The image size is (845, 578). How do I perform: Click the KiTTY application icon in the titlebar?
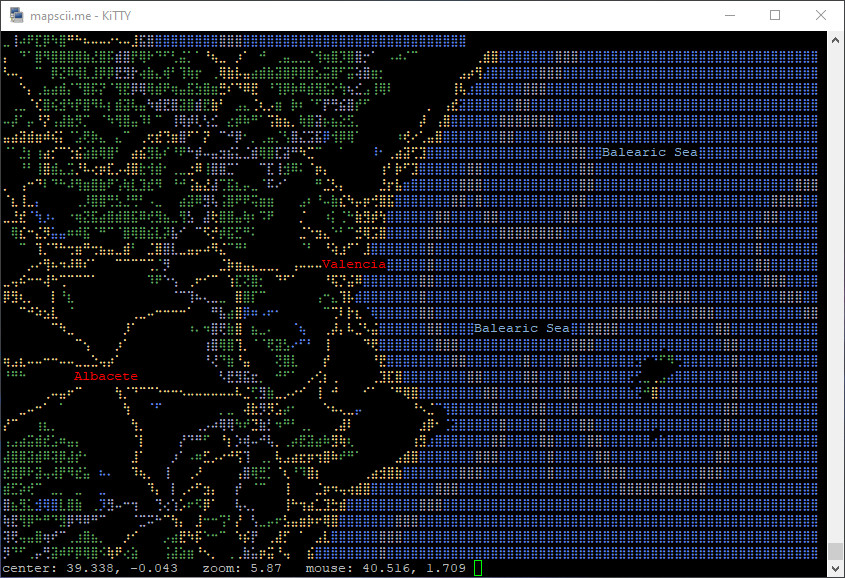14,14
